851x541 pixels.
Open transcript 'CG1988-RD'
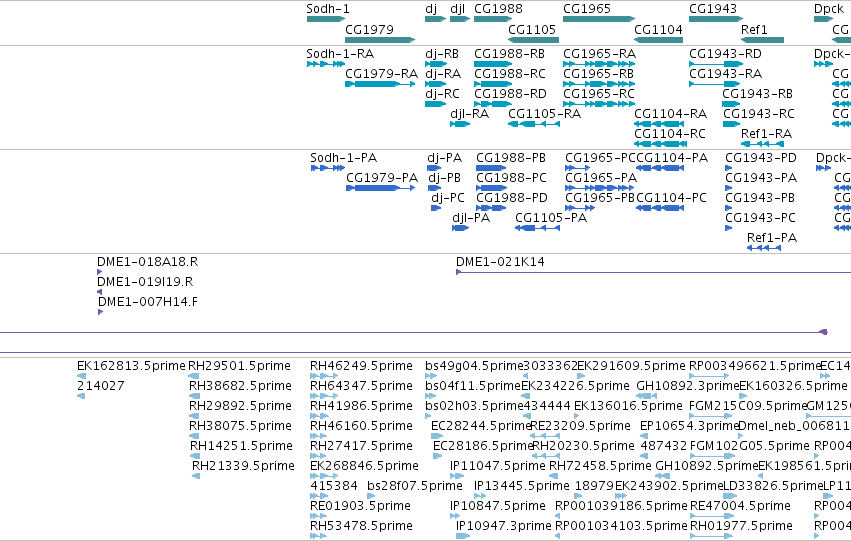(x=510, y=94)
